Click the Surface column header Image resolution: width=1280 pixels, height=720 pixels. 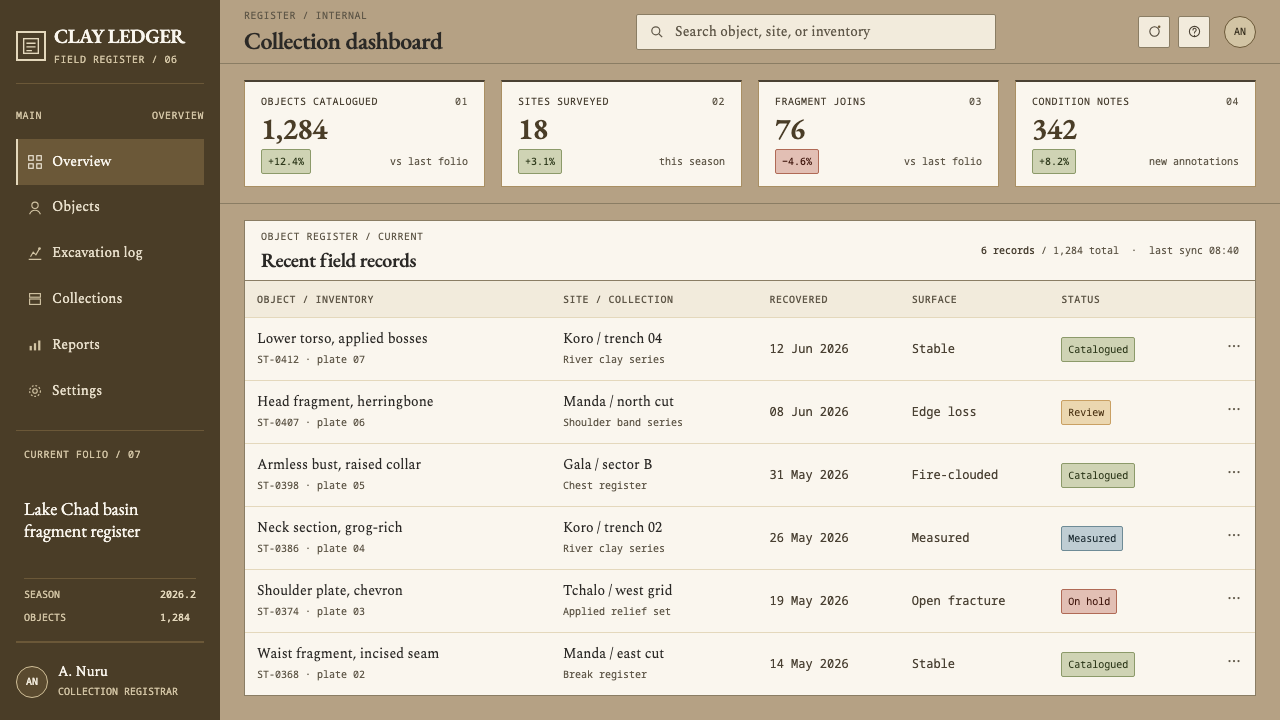[x=934, y=300]
